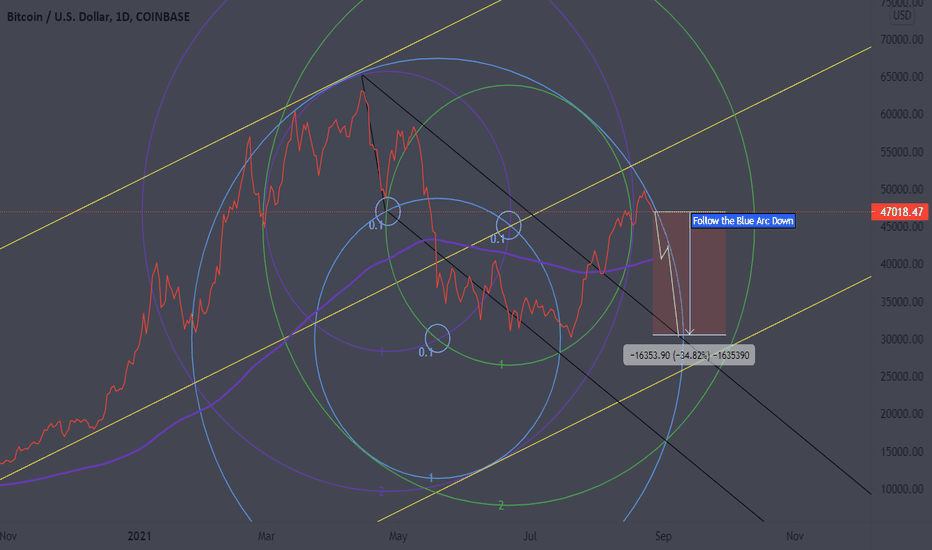This screenshot has height=550, width=932.
Task: Click the current price tag 47018.47
Action: click(x=900, y=212)
